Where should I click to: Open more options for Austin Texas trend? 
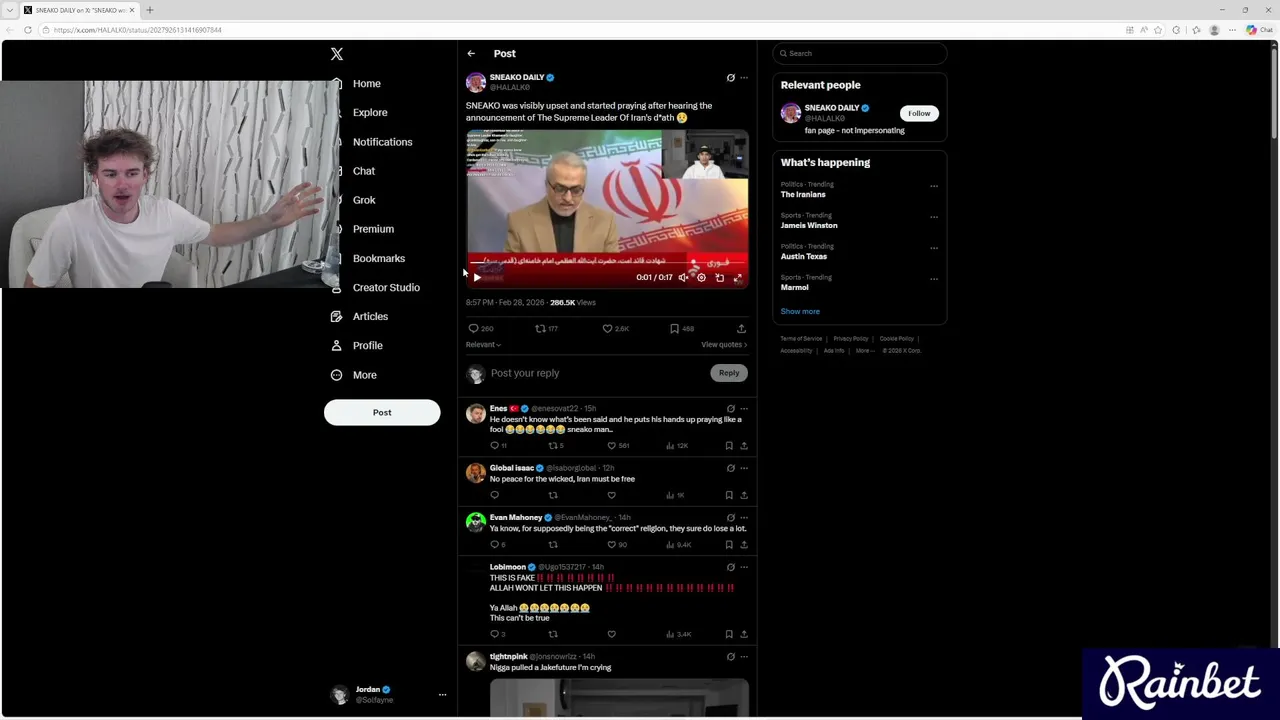point(934,248)
